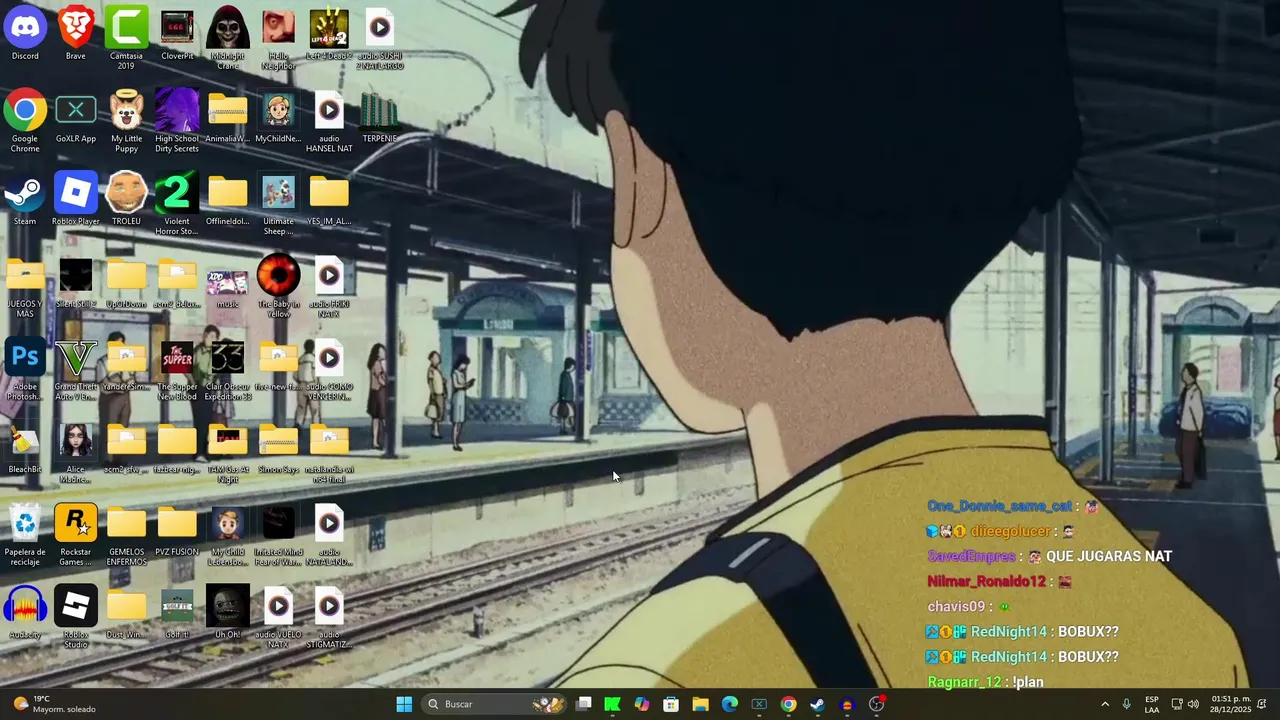Select High School Dirty Secrets icon

tap(177, 121)
